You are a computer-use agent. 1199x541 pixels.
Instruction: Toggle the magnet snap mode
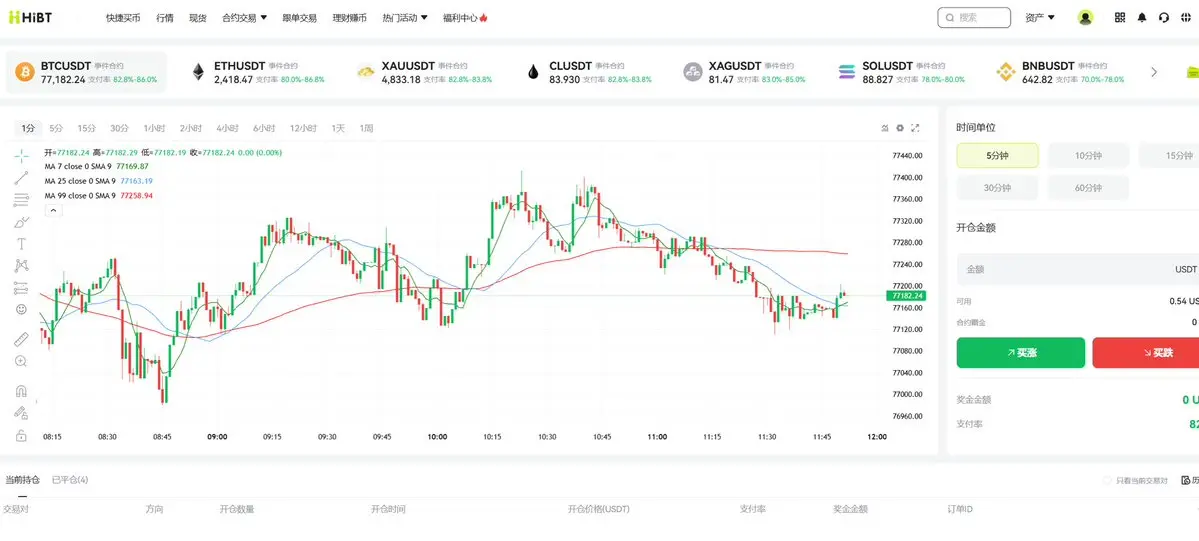(21, 391)
